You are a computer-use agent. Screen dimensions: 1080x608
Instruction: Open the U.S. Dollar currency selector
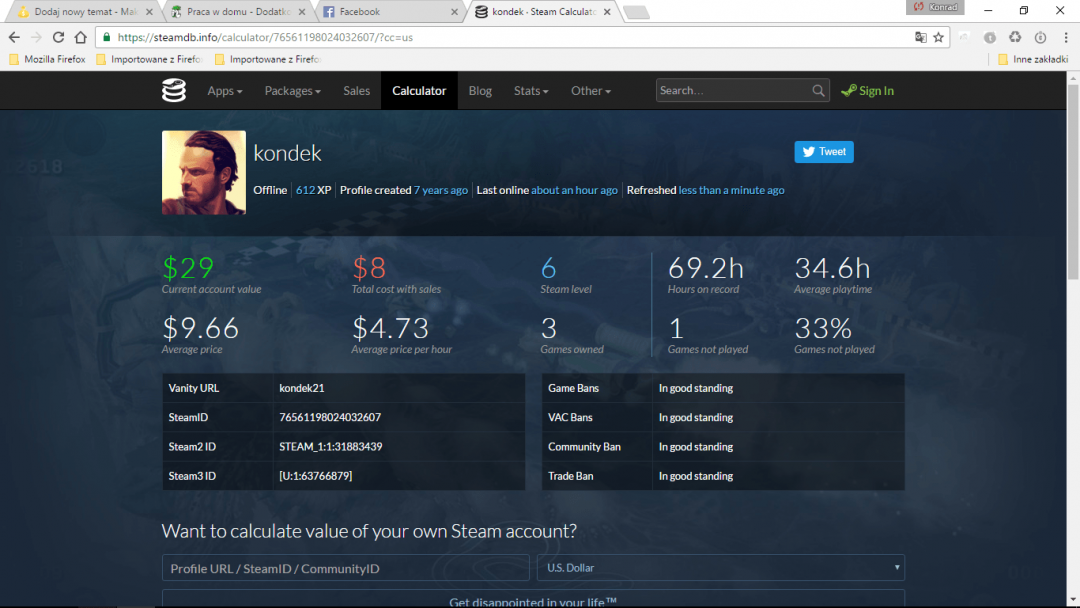click(720, 568)
